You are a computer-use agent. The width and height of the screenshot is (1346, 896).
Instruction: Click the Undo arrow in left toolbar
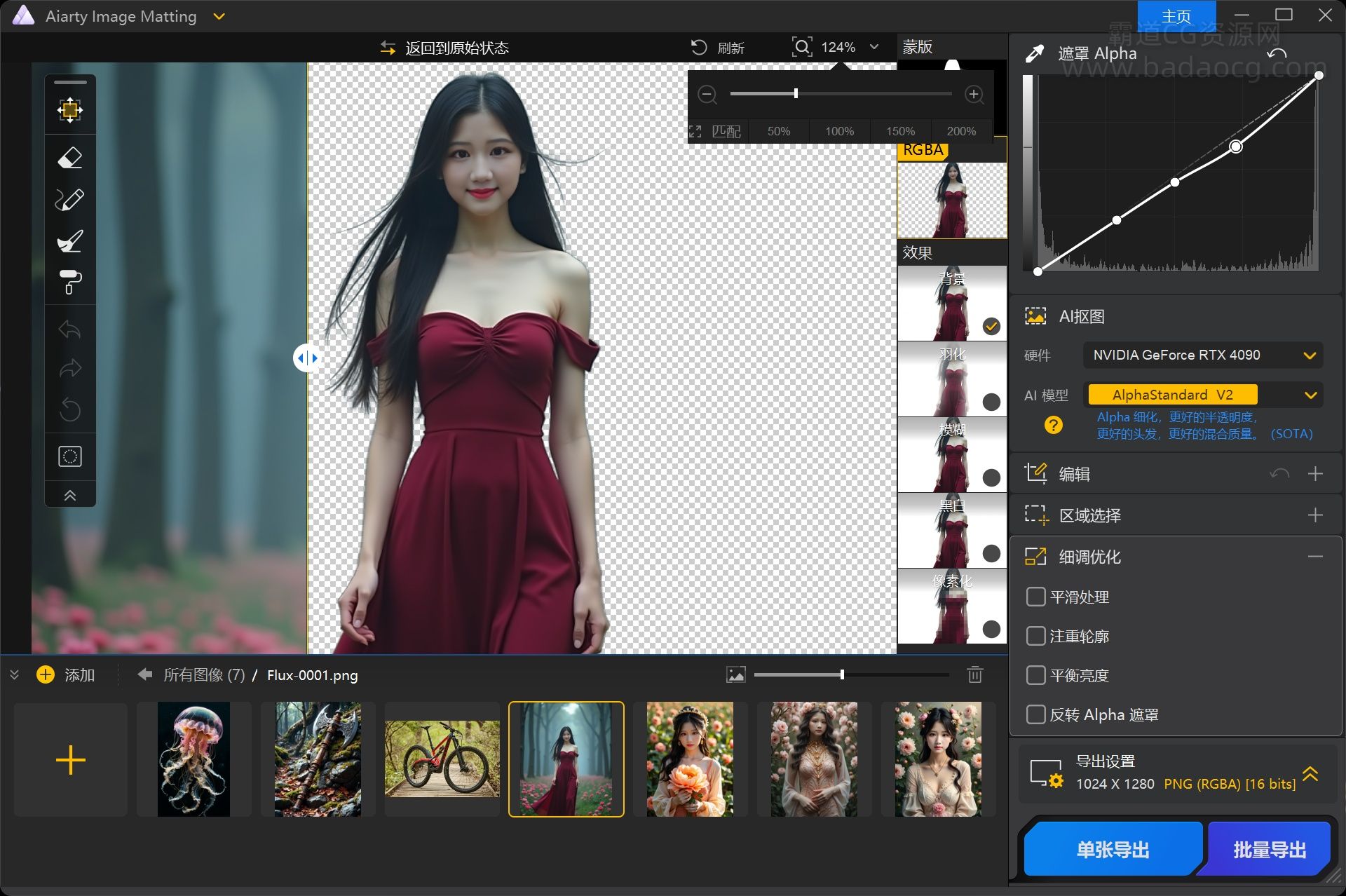click(70, 329)
